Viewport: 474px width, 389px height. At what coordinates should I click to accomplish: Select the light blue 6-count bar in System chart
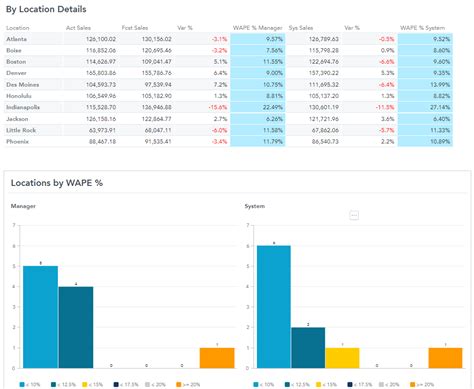[274, 307]
